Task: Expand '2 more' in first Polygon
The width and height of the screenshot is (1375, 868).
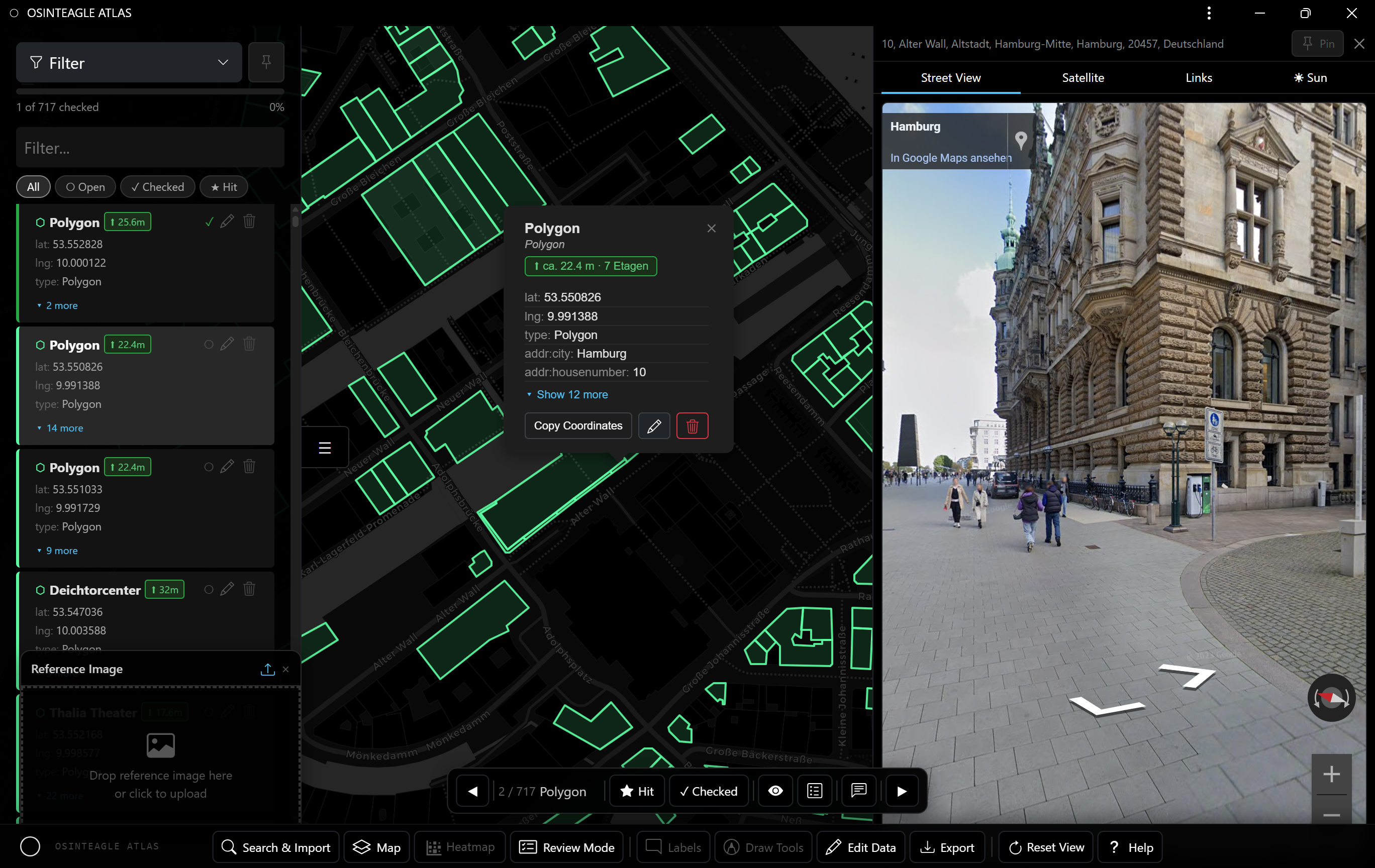Action: coord(57,306)
